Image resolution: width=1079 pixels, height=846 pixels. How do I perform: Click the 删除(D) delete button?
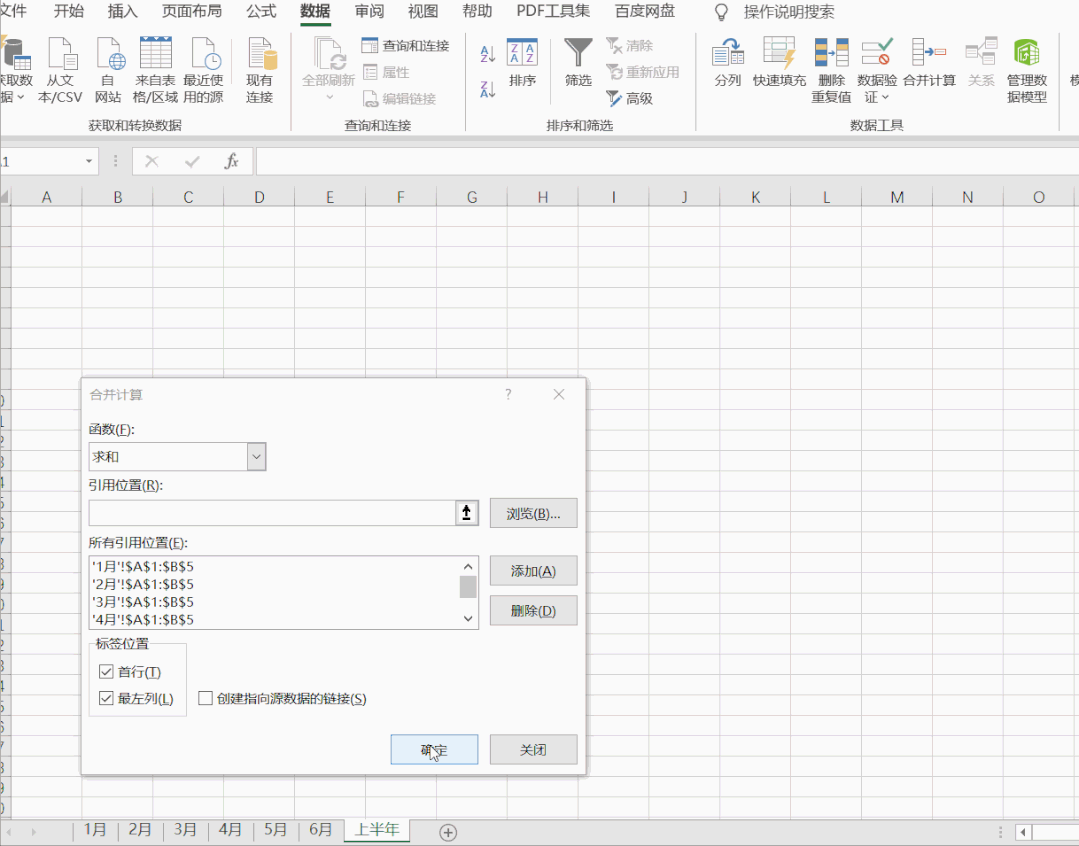coord(533,611)
